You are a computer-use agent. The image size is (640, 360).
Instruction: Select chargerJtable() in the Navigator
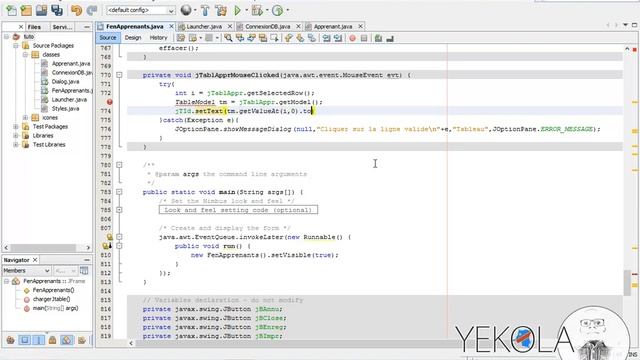pyautogui.click(x=51, y=299)
